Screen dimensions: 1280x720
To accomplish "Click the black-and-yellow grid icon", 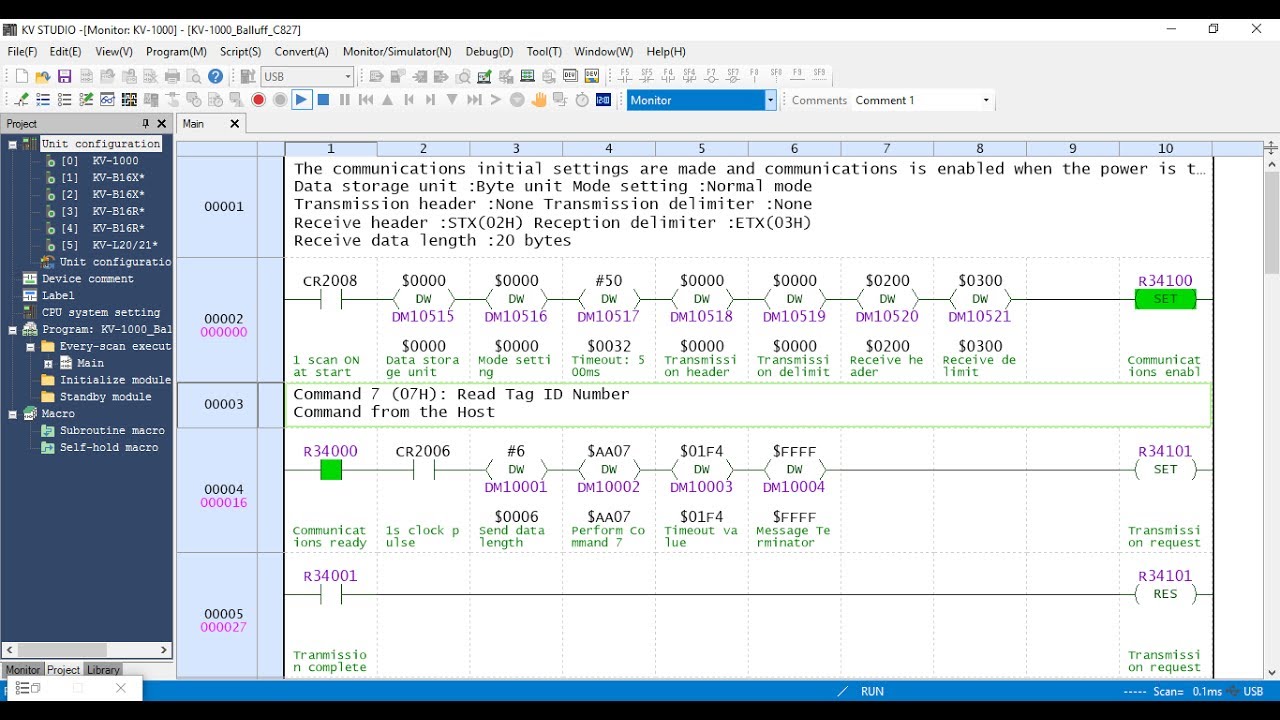I will (129, 100).
